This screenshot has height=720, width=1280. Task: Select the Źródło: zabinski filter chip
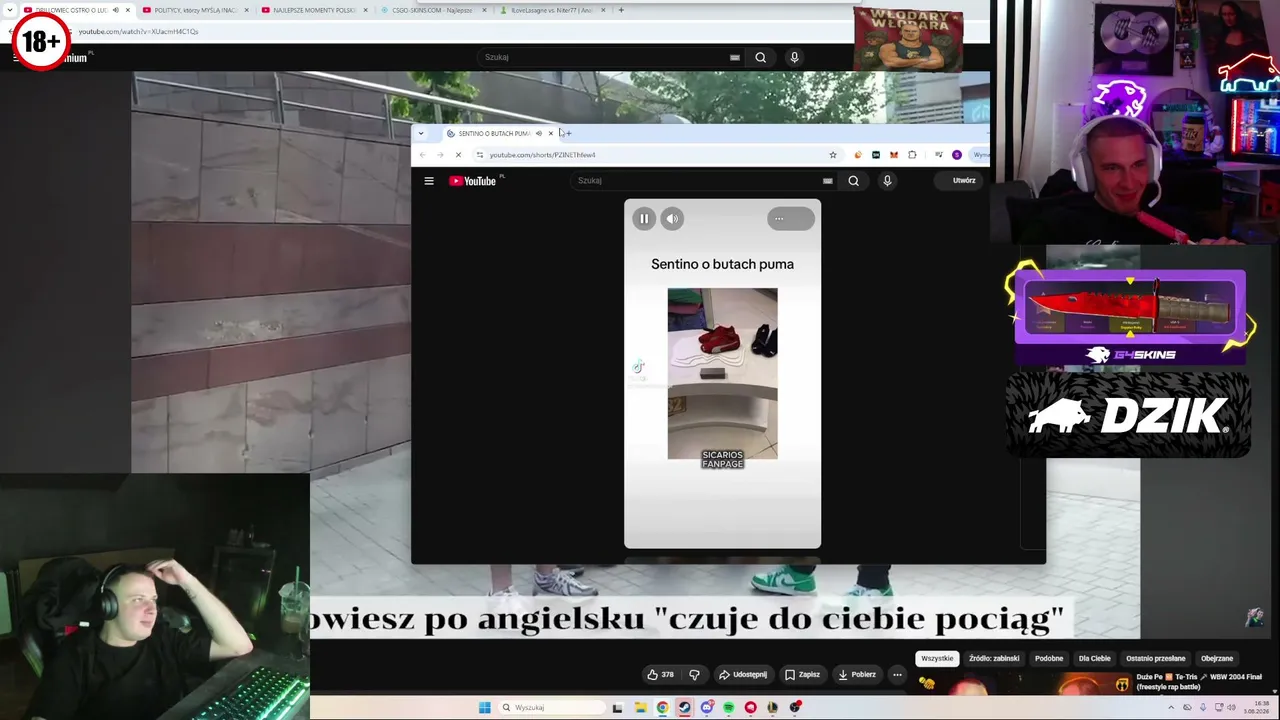point(994,659)
